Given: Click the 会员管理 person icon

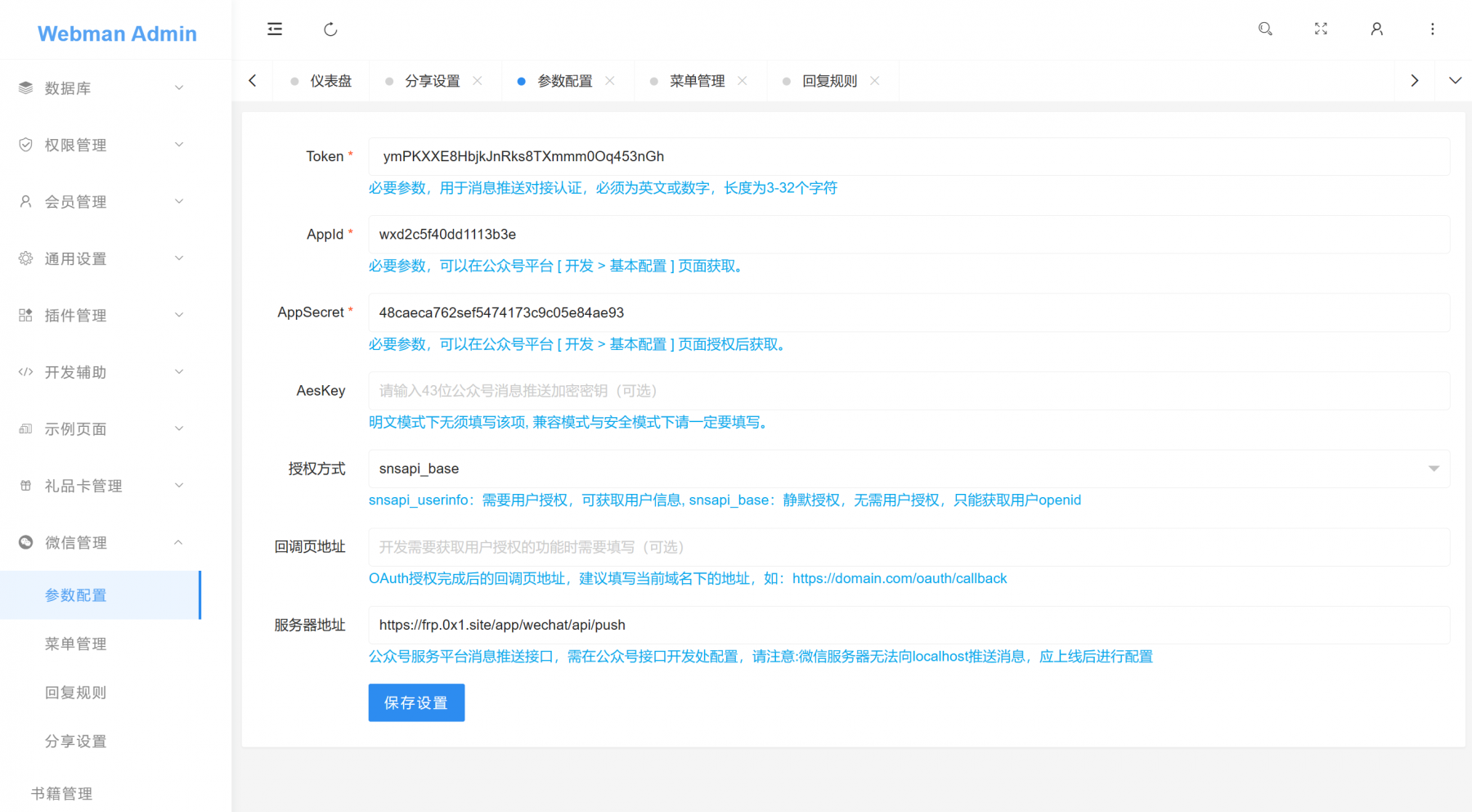Looking at the screenshot, I should pyautogui.click(x=26, y=201).
